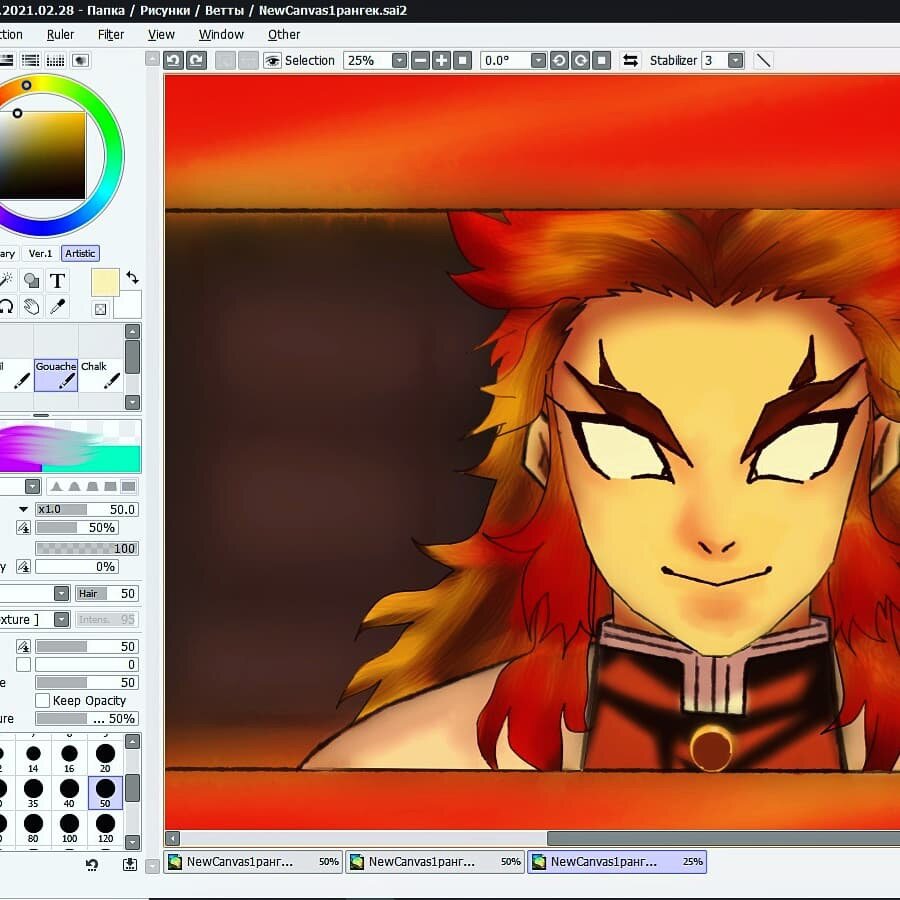Image resolution: width=900 pixels, height=900 pixels.
Task: Click the Redo arrow icon
Action: coord(196,60)
